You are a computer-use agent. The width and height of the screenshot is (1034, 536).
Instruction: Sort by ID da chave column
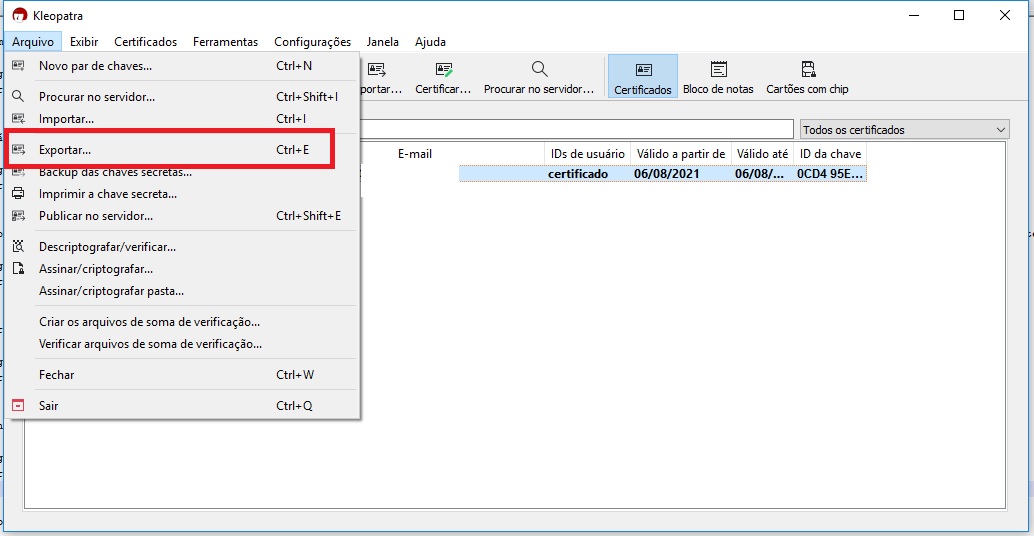[830, 154]
